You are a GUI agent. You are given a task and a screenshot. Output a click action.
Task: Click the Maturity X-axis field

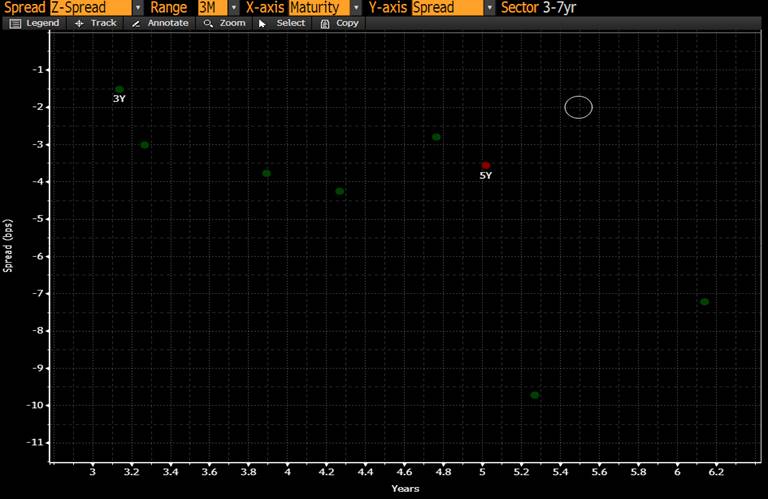319,7
